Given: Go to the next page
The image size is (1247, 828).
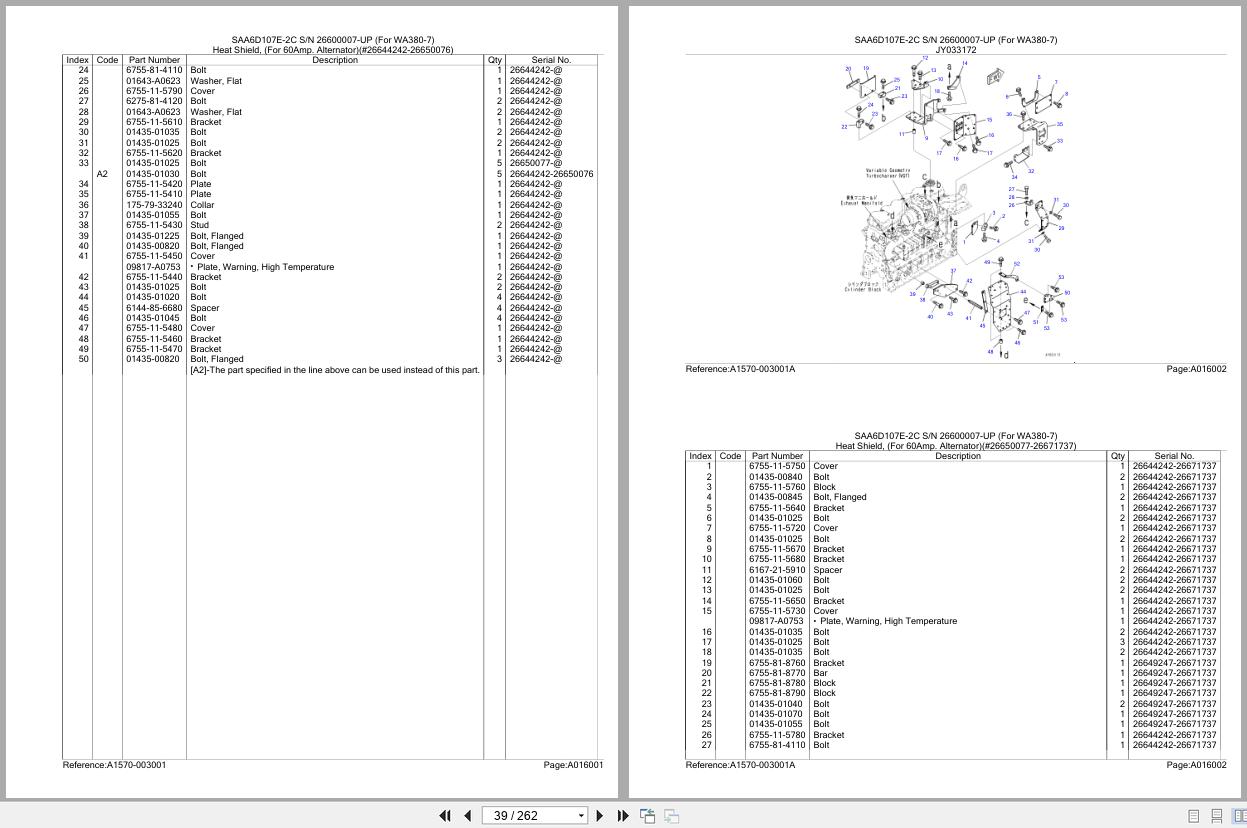Looking at the screenshot, I should tap(600, 816).
